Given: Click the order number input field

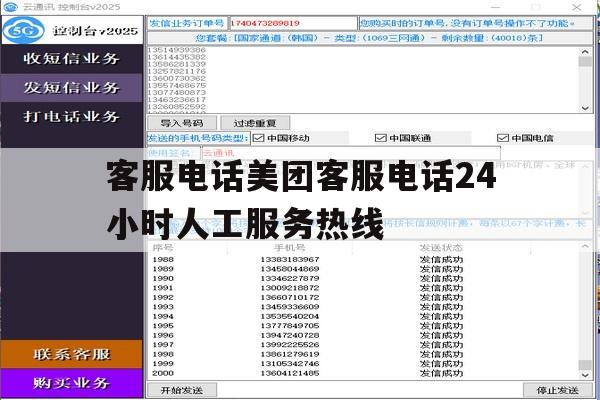Looking at the screenshot, I should [x=293, y=23].
